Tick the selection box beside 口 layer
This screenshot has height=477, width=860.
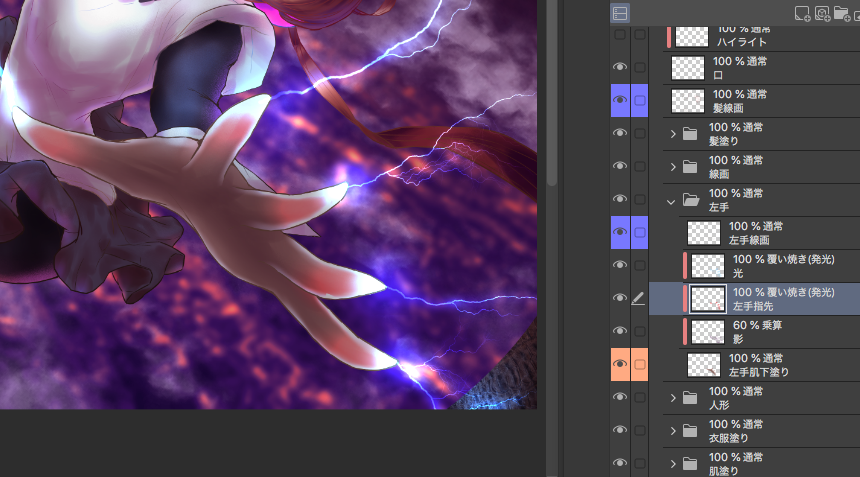coord(640,67)
